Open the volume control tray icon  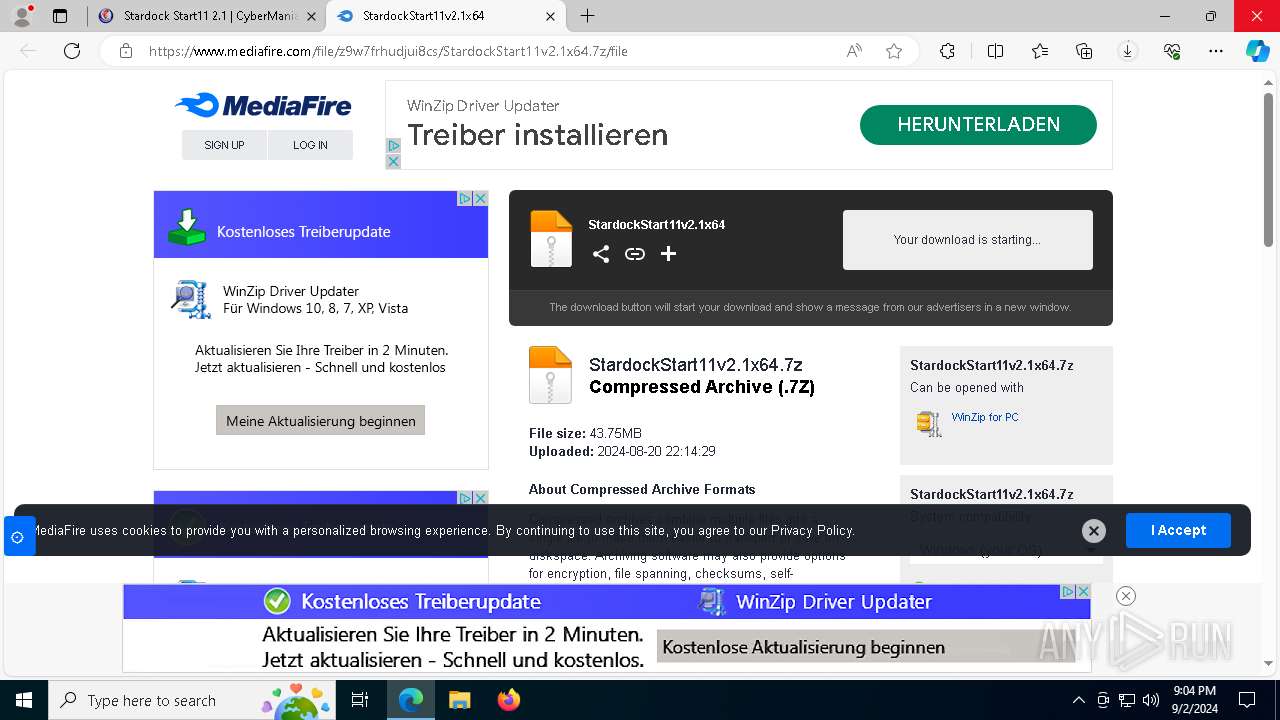point(1151,700)
